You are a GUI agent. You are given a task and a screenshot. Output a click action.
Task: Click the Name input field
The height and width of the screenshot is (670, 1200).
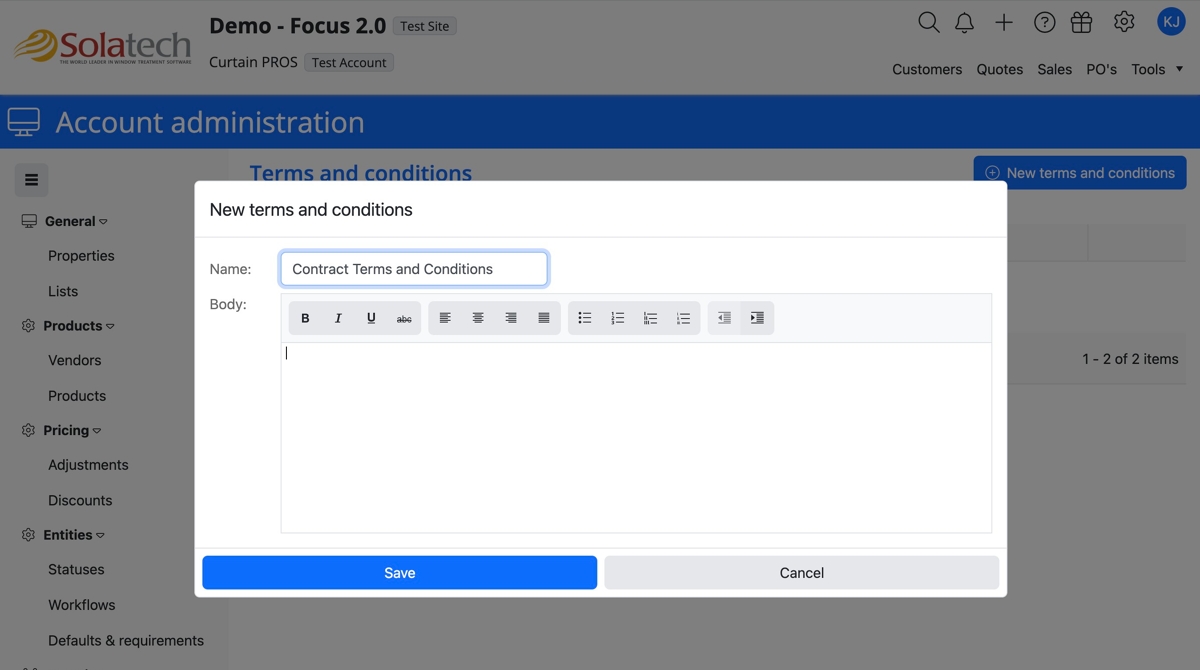414,269
